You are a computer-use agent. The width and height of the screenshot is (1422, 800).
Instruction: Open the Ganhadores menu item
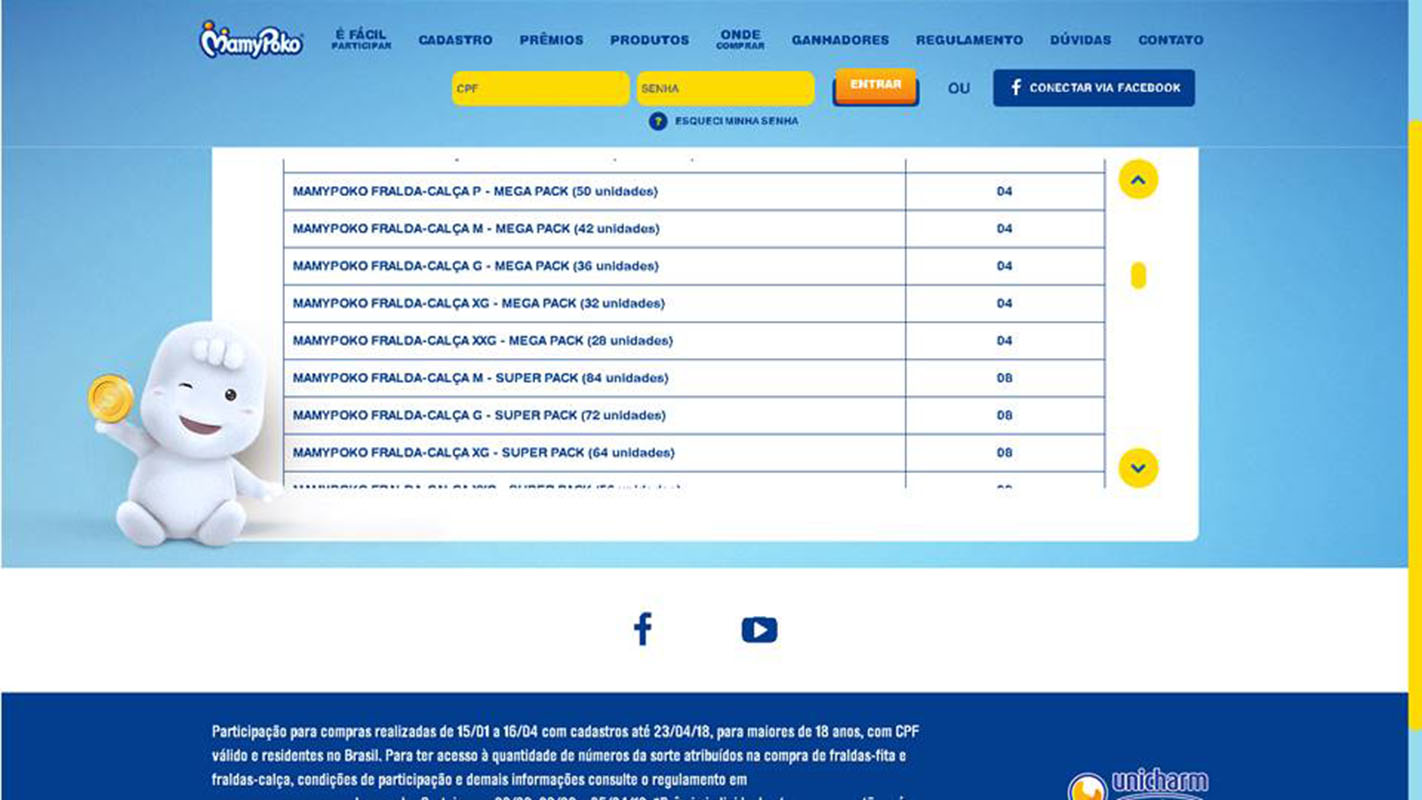(840, 40)
